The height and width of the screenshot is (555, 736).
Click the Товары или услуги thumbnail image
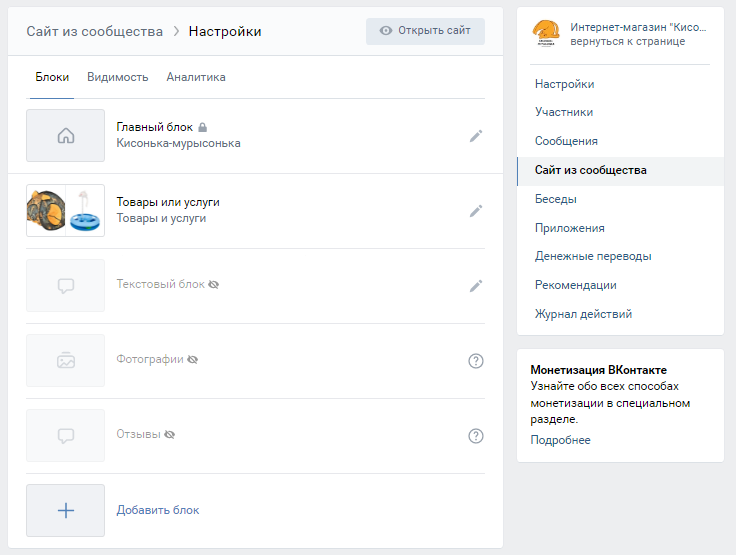65,211
